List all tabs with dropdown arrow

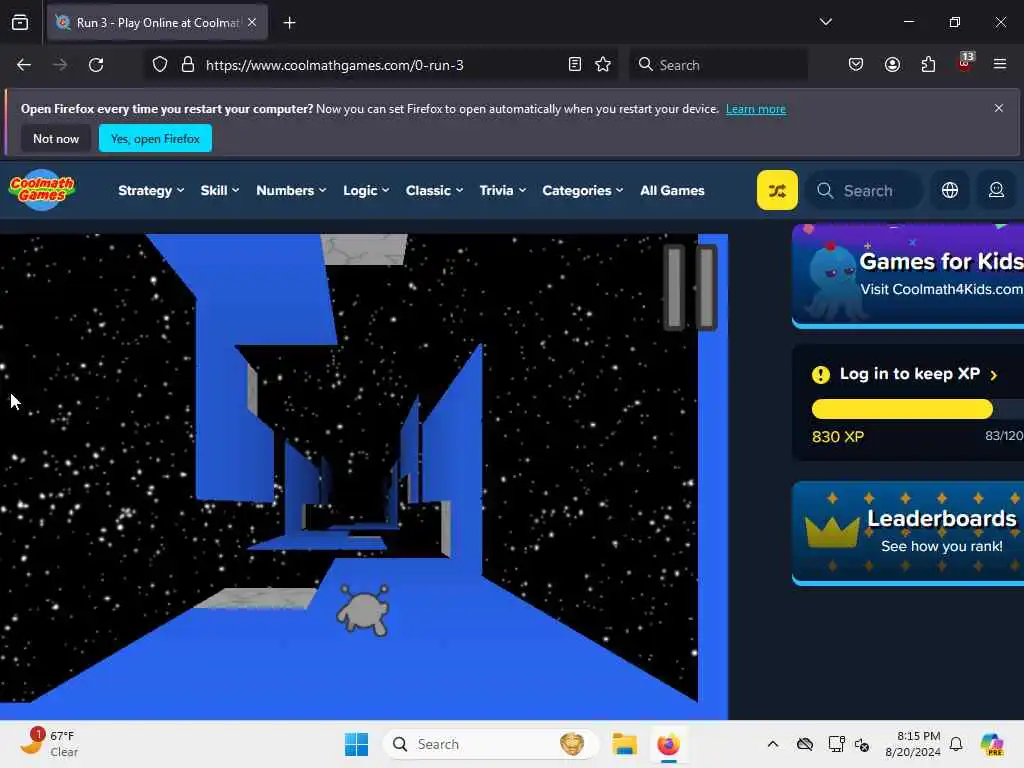(x=825, y=22)
